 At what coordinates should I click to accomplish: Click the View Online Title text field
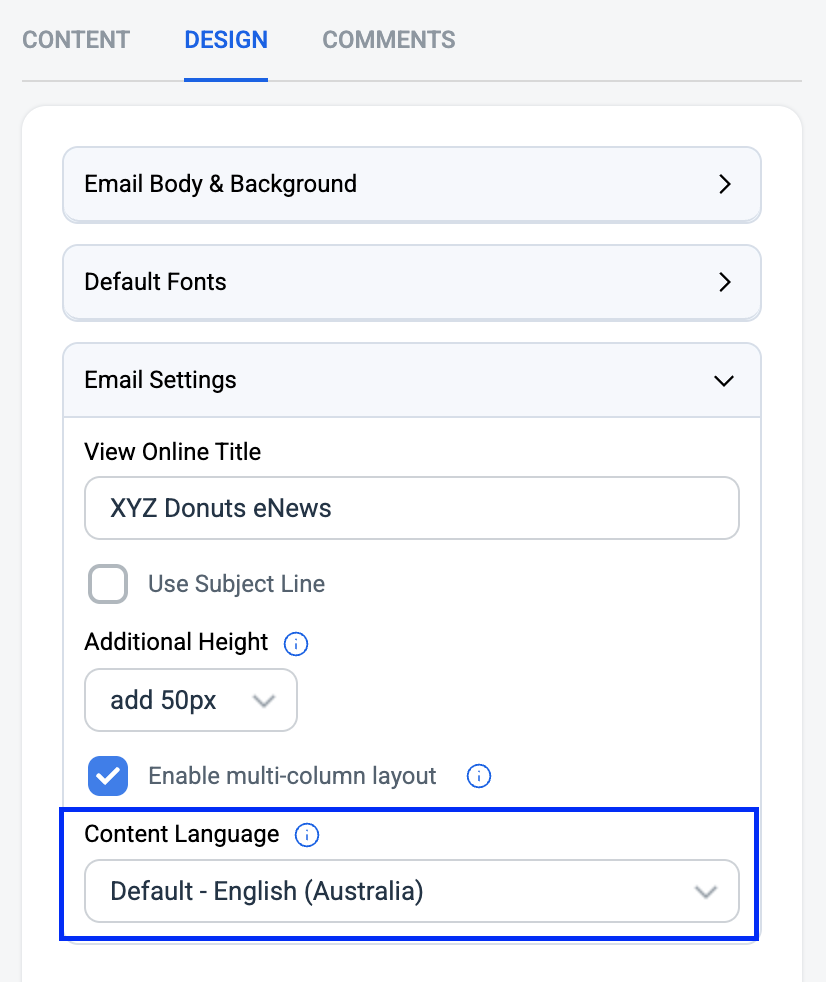[412, 508]
